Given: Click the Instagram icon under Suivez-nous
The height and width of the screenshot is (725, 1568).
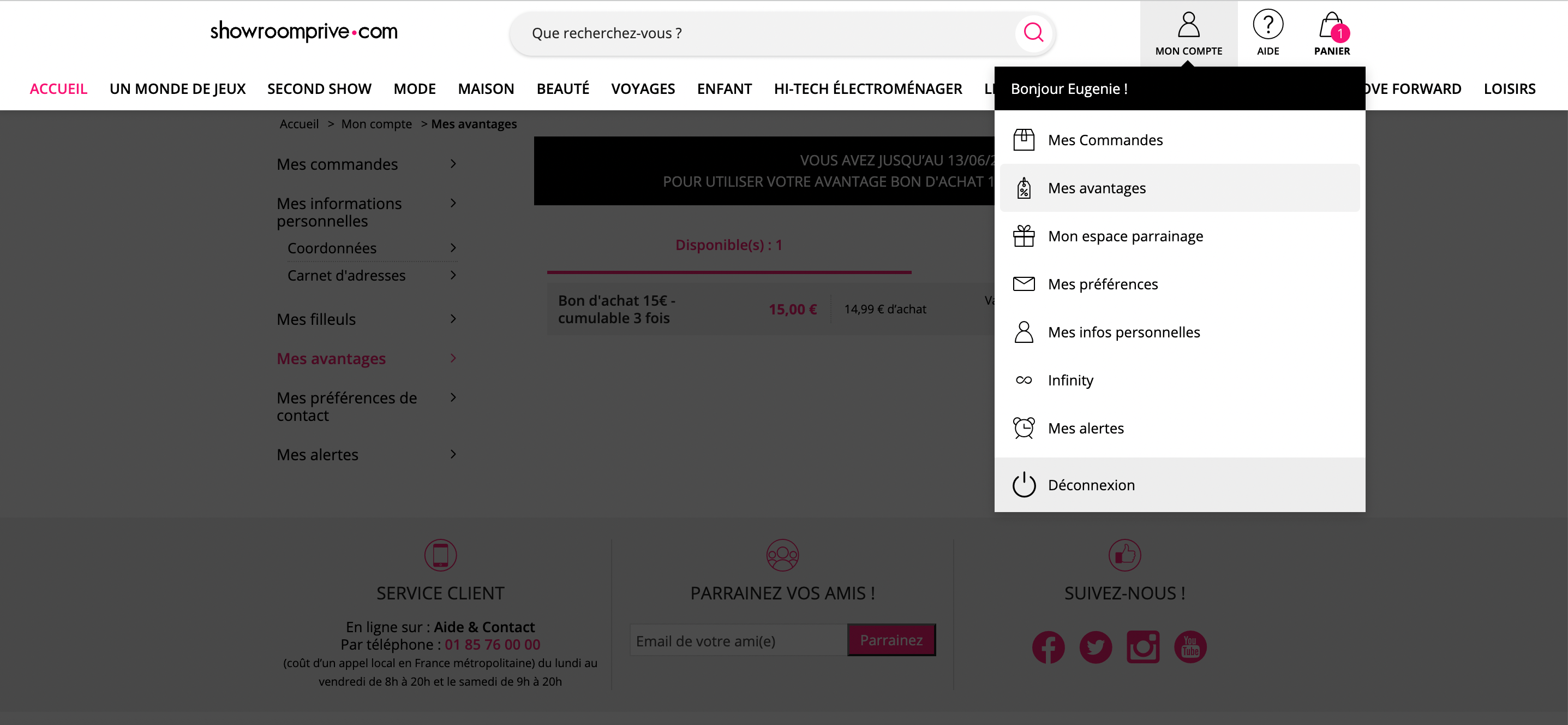Looking at the screenshot, I should pos(1143,647).
